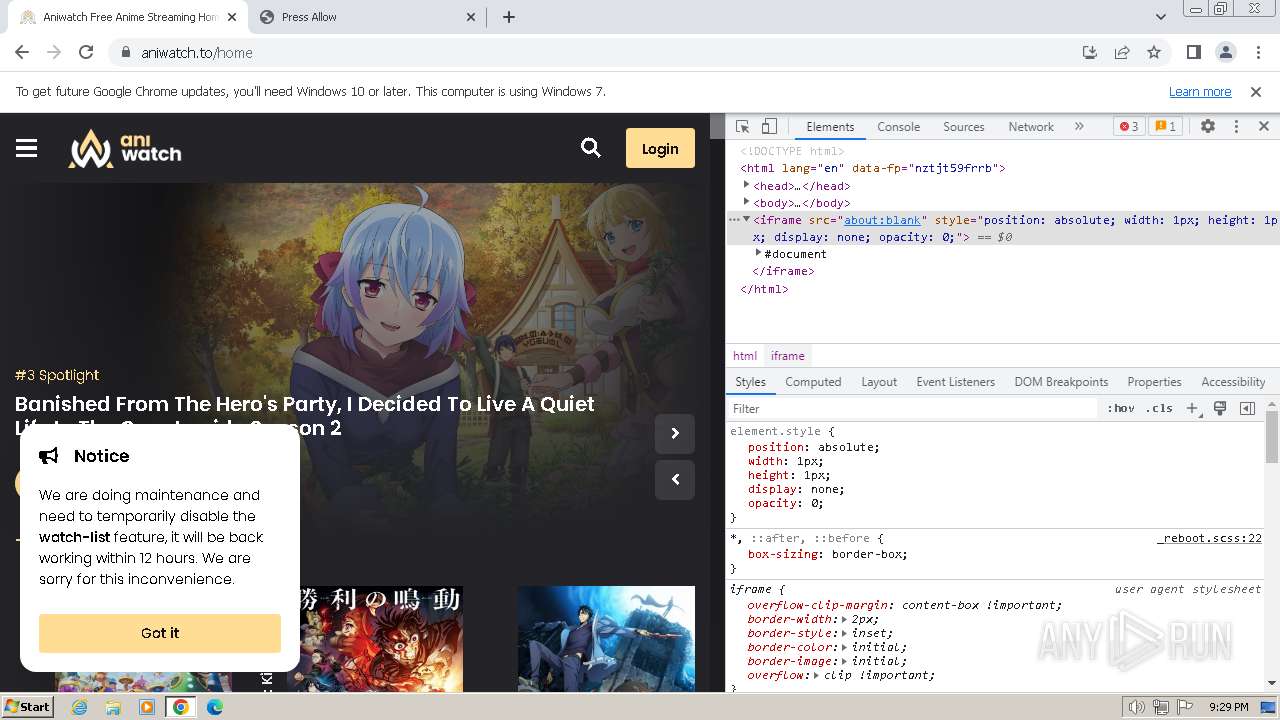Go to next spotlight slide
1280x720 pixels.
675,433
